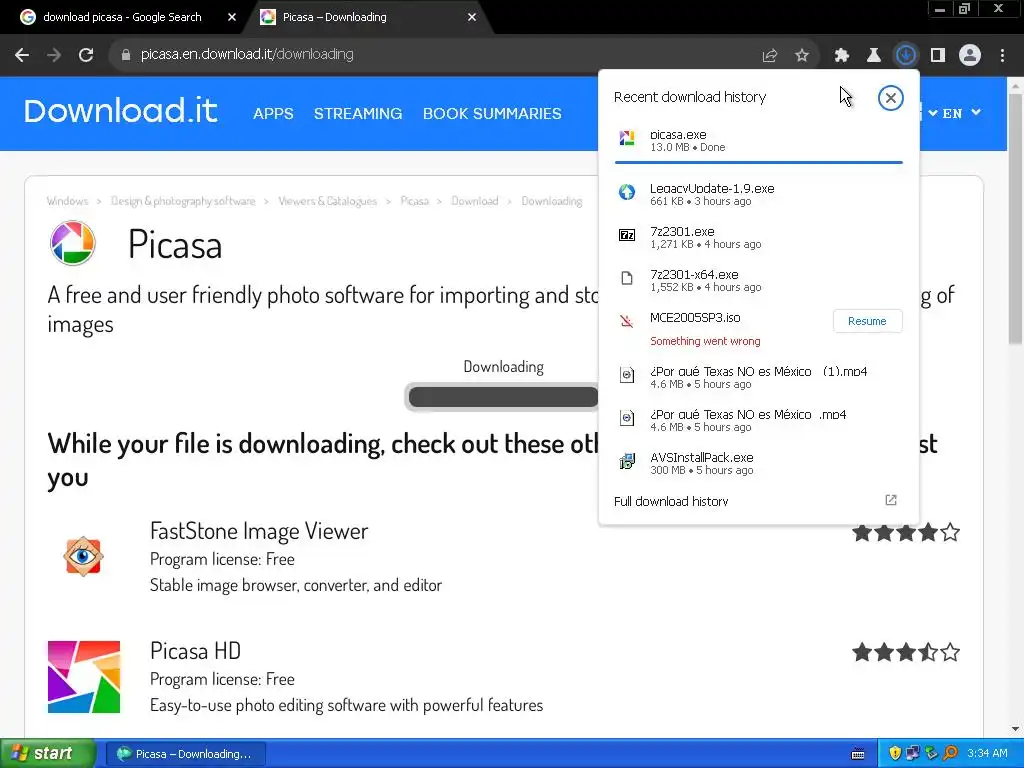Click the Downloading progress bar
Screen dimensions: 1024x768
[502, 396]
